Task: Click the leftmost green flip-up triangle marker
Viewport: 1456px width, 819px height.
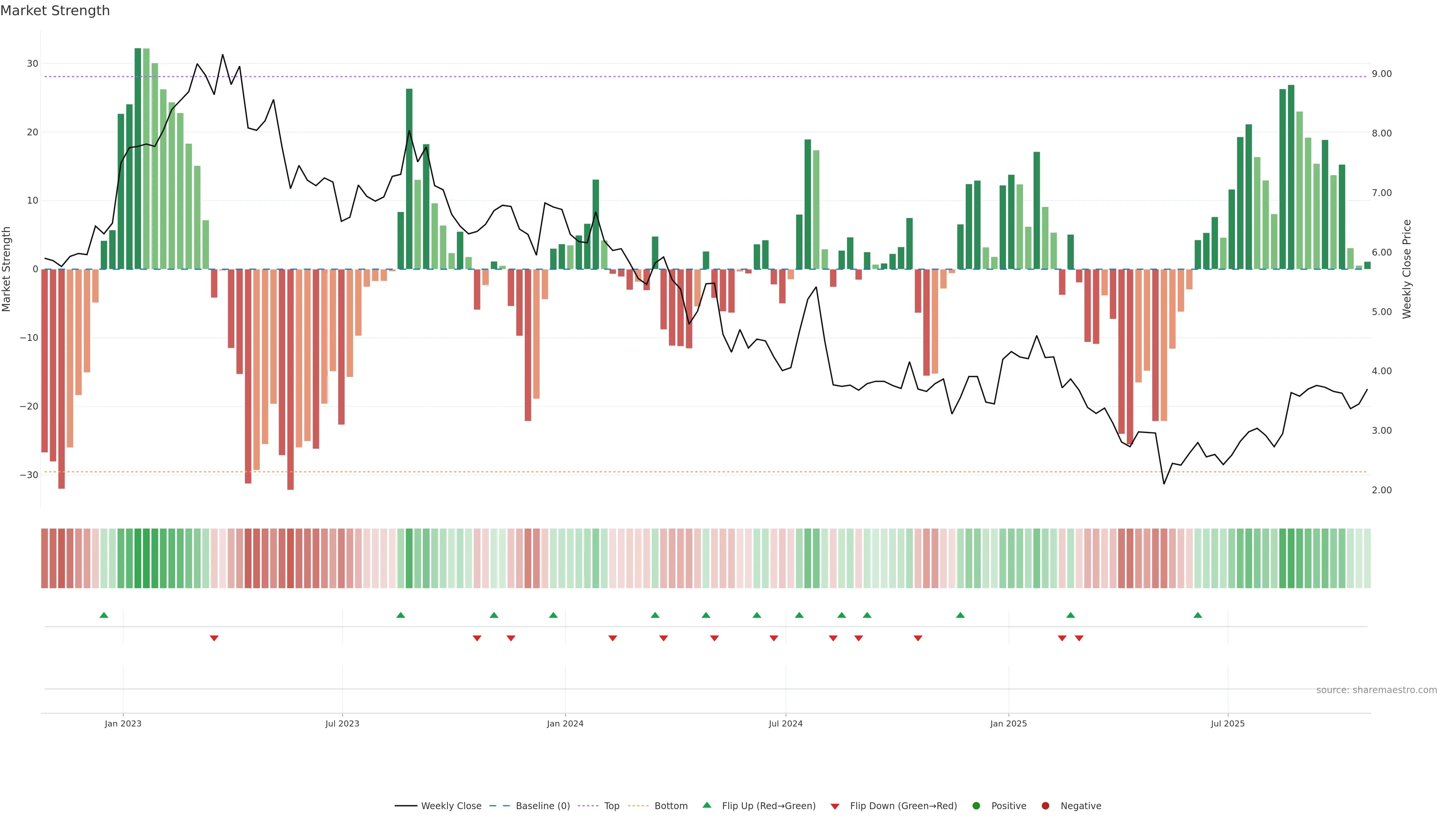Action: pyautogui.click(x=104, y=615)
